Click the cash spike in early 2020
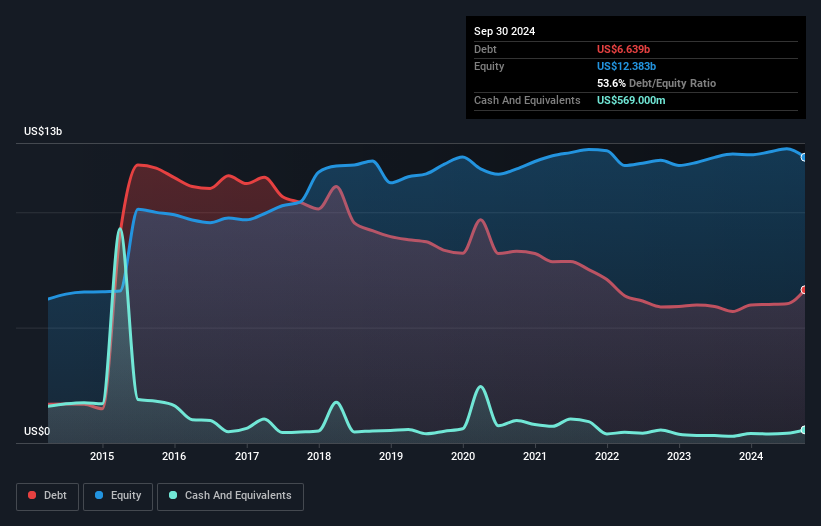Screen dimensions: 821x526 pos(480,387)
